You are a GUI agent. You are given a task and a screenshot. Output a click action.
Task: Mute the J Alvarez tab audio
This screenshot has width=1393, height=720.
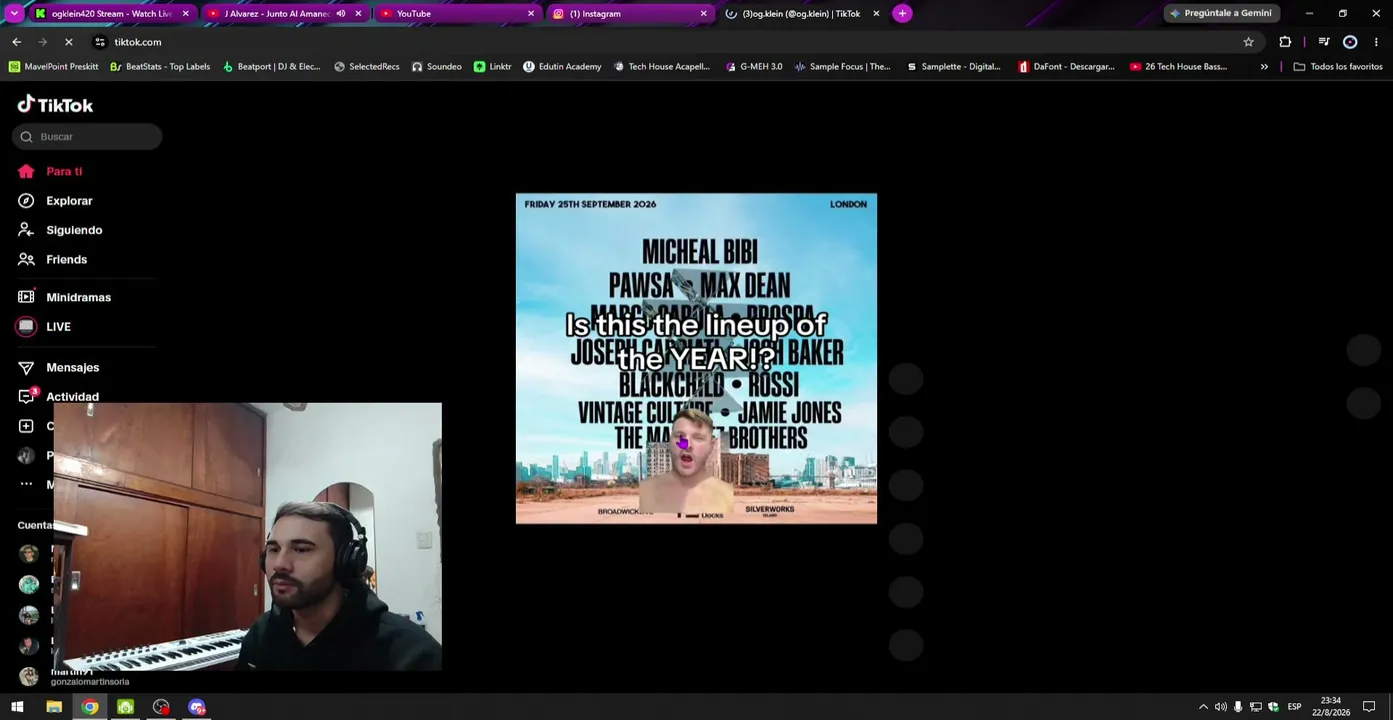coord(341,14)
